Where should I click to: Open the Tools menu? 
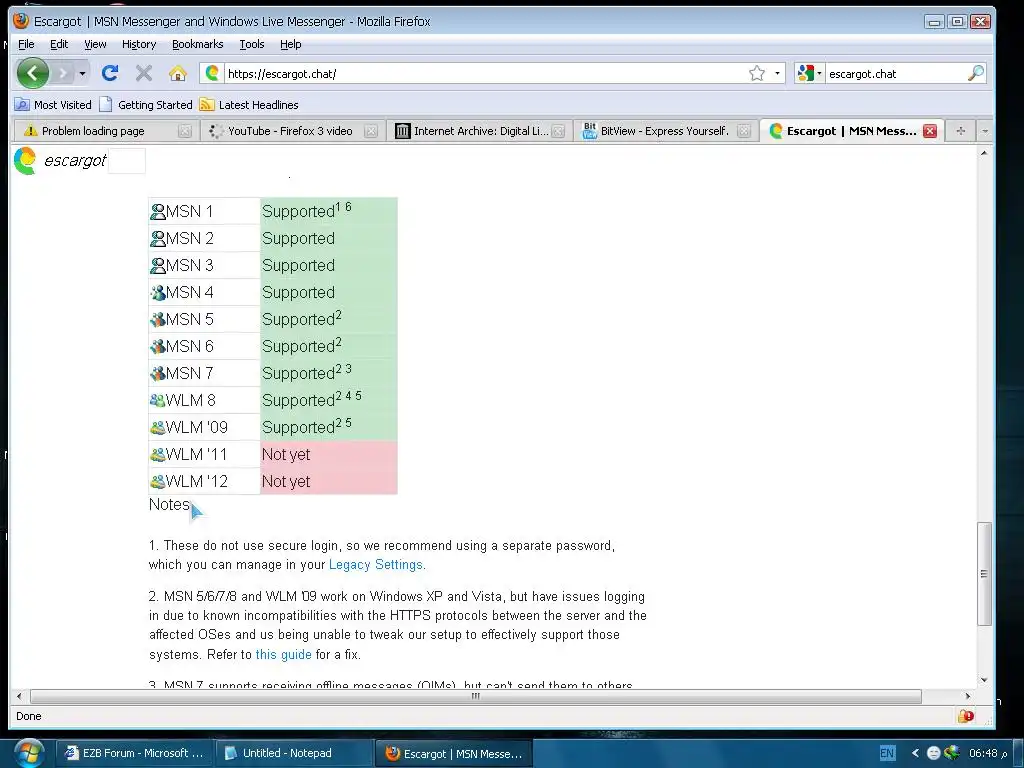(251, 44)
